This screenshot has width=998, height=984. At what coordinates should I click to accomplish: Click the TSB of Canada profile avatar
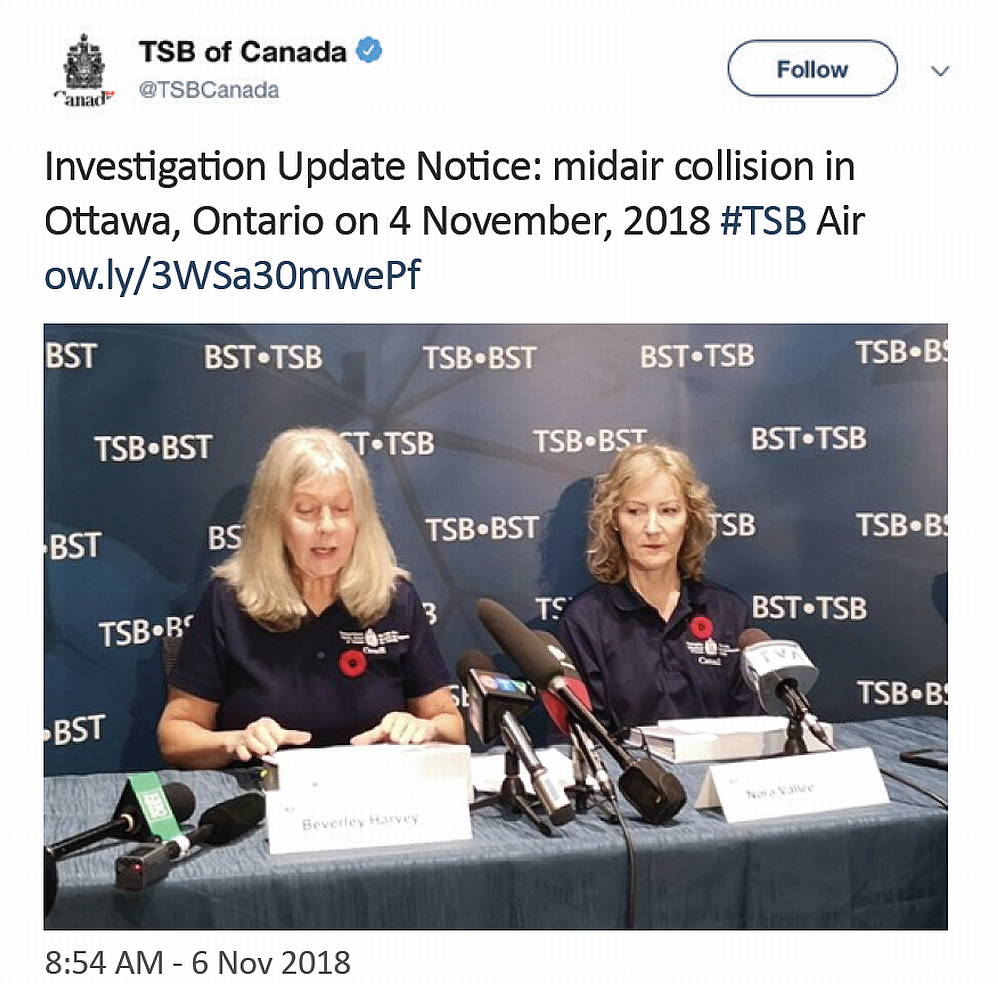pos(84,69)
